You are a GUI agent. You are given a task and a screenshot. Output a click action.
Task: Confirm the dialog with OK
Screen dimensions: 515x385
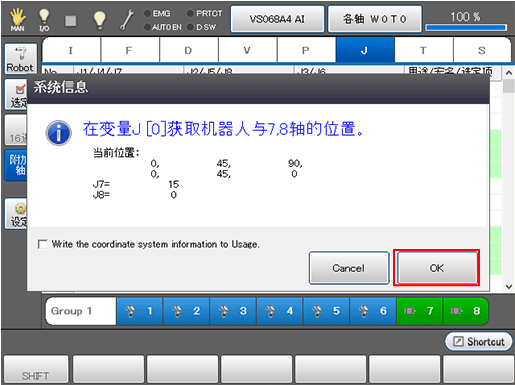pos(437,268)
